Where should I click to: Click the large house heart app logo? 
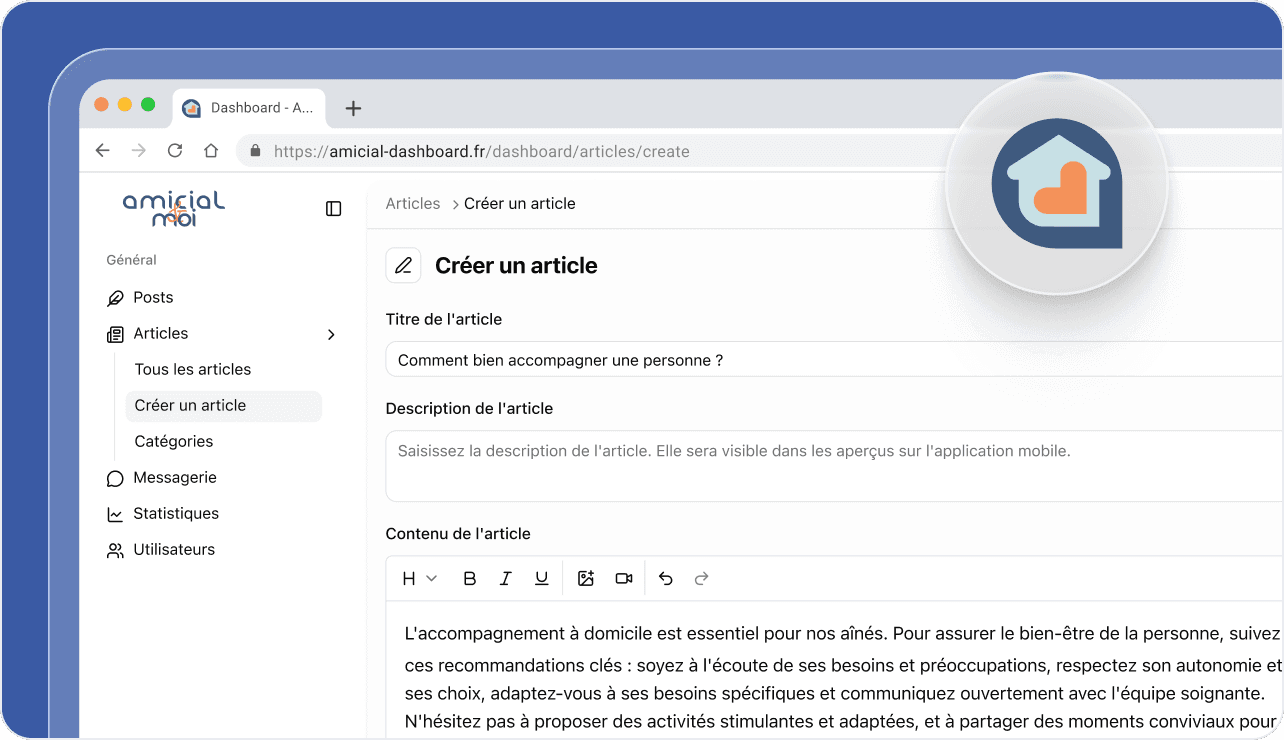click(1057, 183)
